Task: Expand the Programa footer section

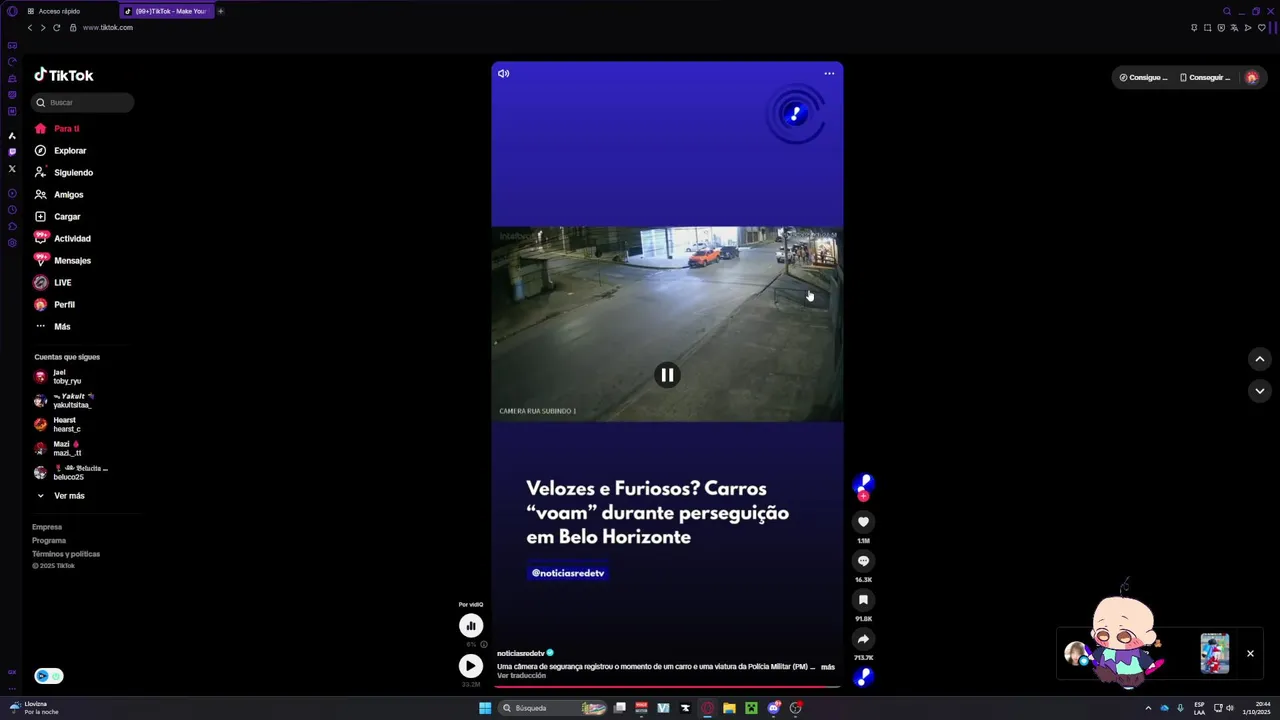Action: point(49,540)
